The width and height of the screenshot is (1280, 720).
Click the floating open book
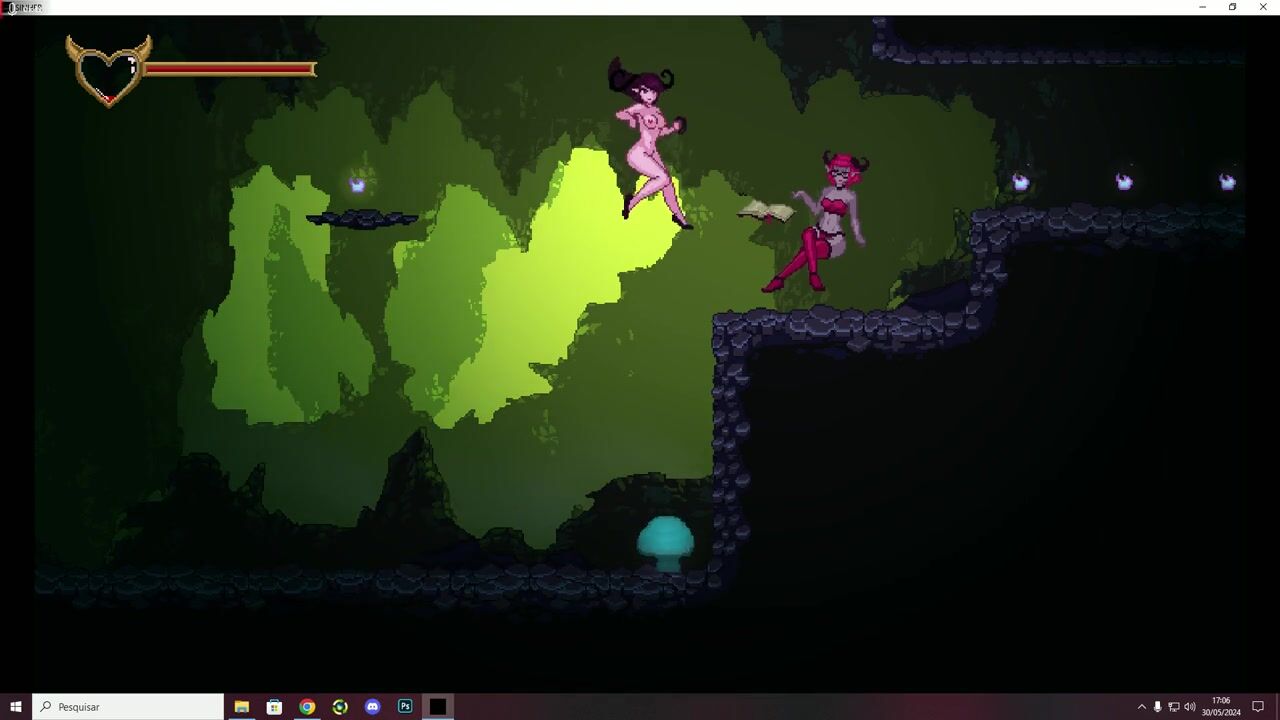coord(766,210)
